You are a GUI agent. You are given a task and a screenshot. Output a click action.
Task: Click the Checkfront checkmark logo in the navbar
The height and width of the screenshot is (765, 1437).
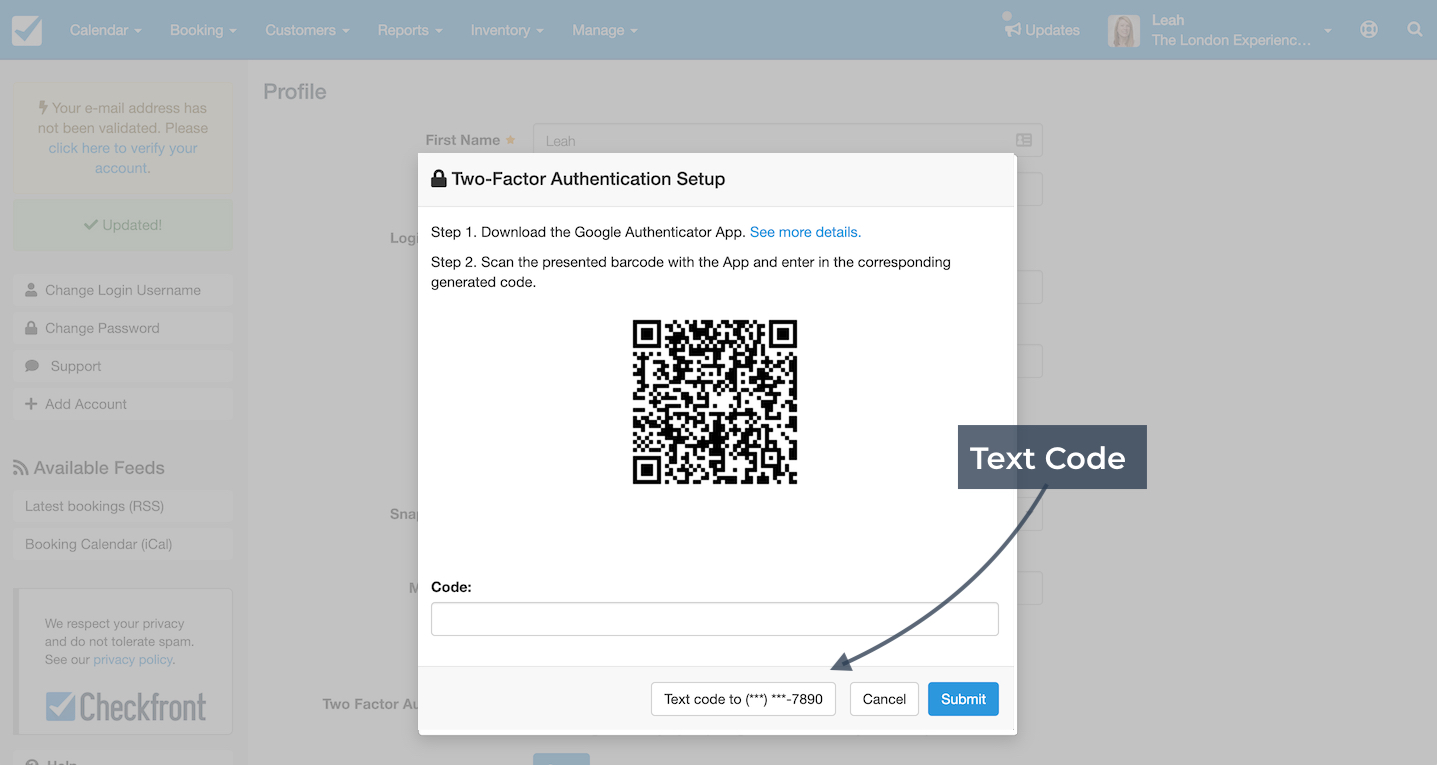(x=27, y=30)
